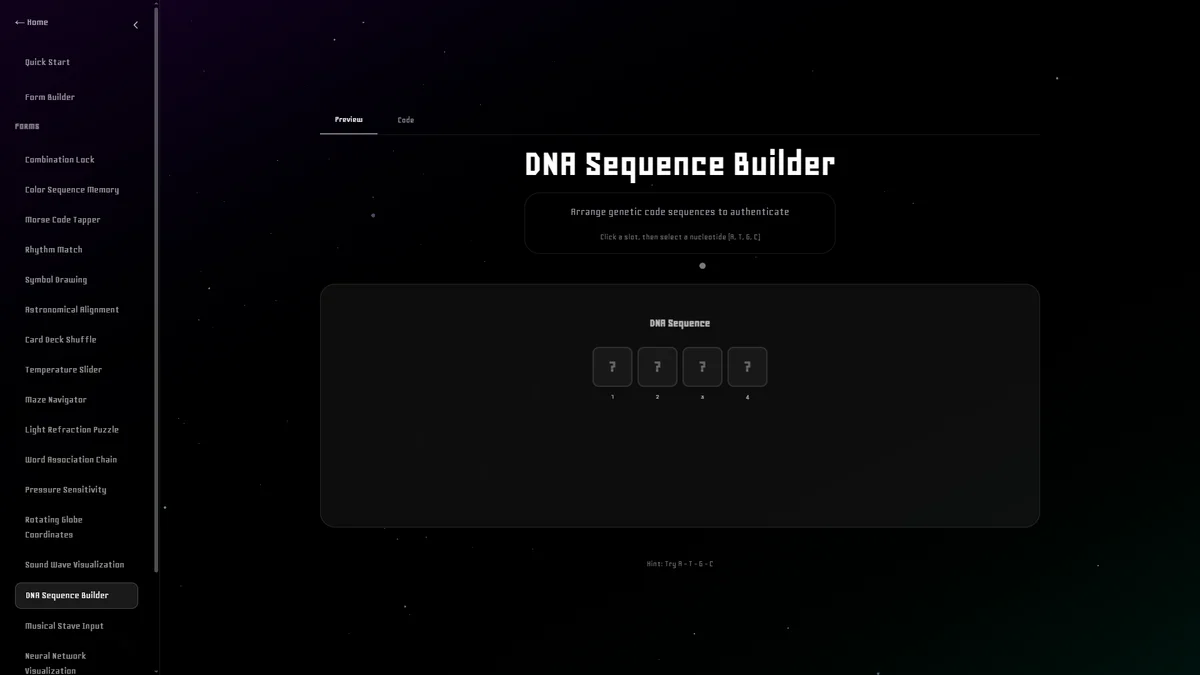1200x675 pixels.
Task: Click DNA slot 4 placeholder
Action: tap(747, 366)
